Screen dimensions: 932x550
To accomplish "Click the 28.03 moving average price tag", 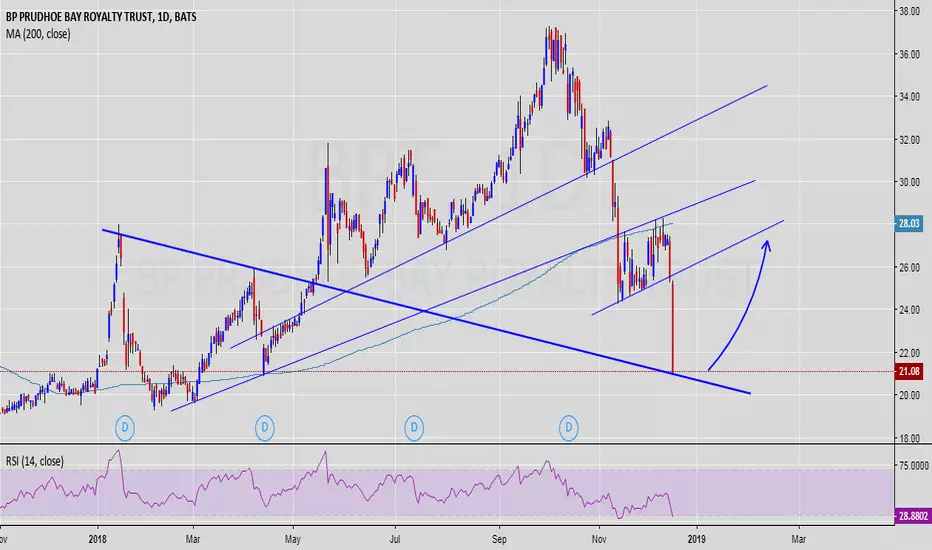I will (909, 224).
